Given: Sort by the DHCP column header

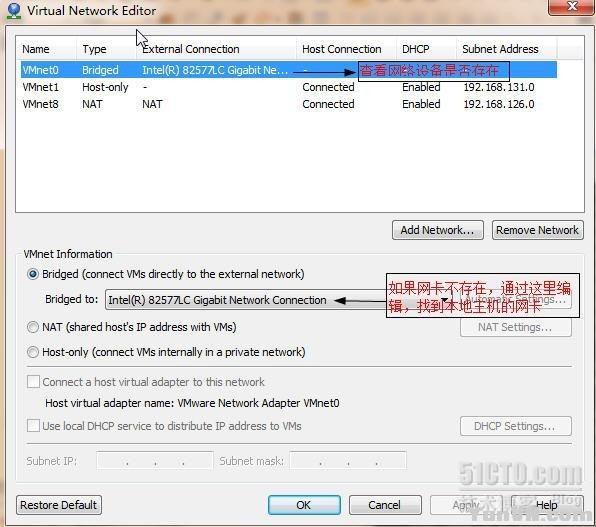Looking at the screenshot, I should click(426, 49).
